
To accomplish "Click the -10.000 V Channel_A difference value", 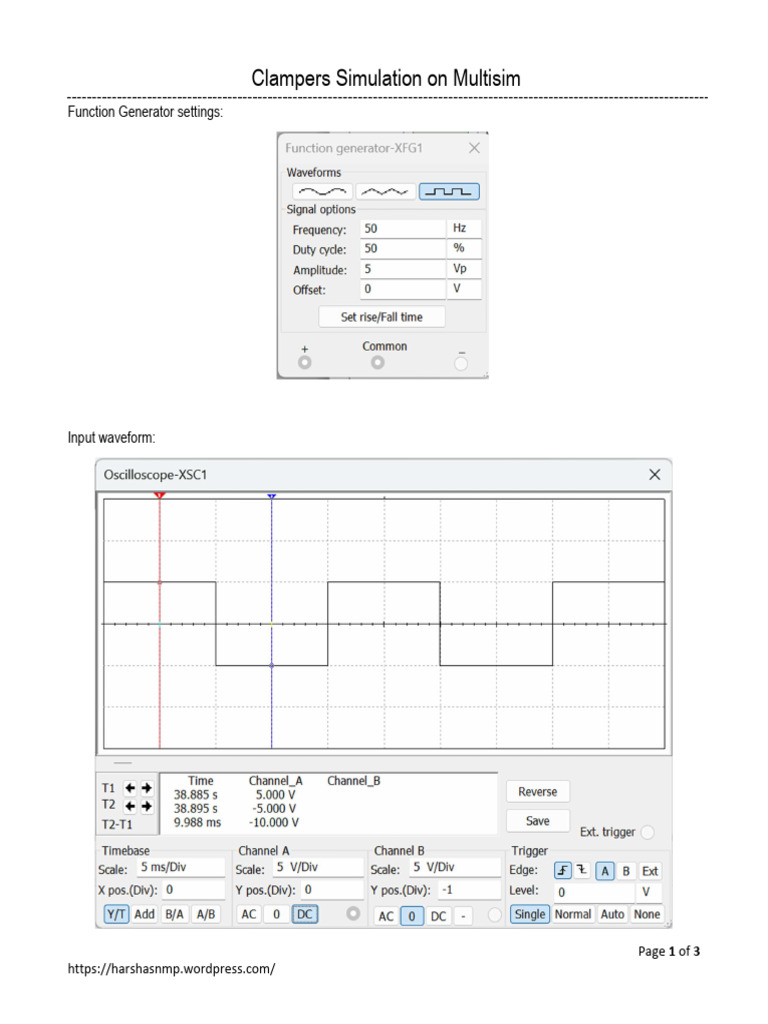I will point(274,823).
